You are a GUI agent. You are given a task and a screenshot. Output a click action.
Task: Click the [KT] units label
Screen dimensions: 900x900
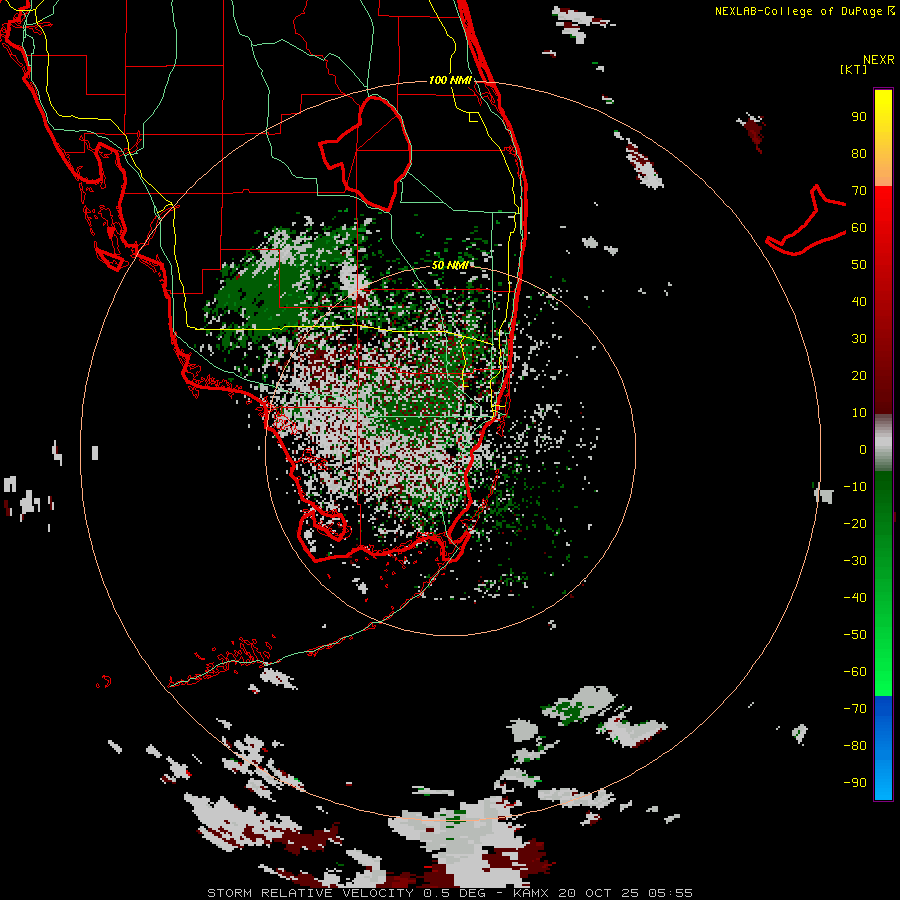[853, 69]
